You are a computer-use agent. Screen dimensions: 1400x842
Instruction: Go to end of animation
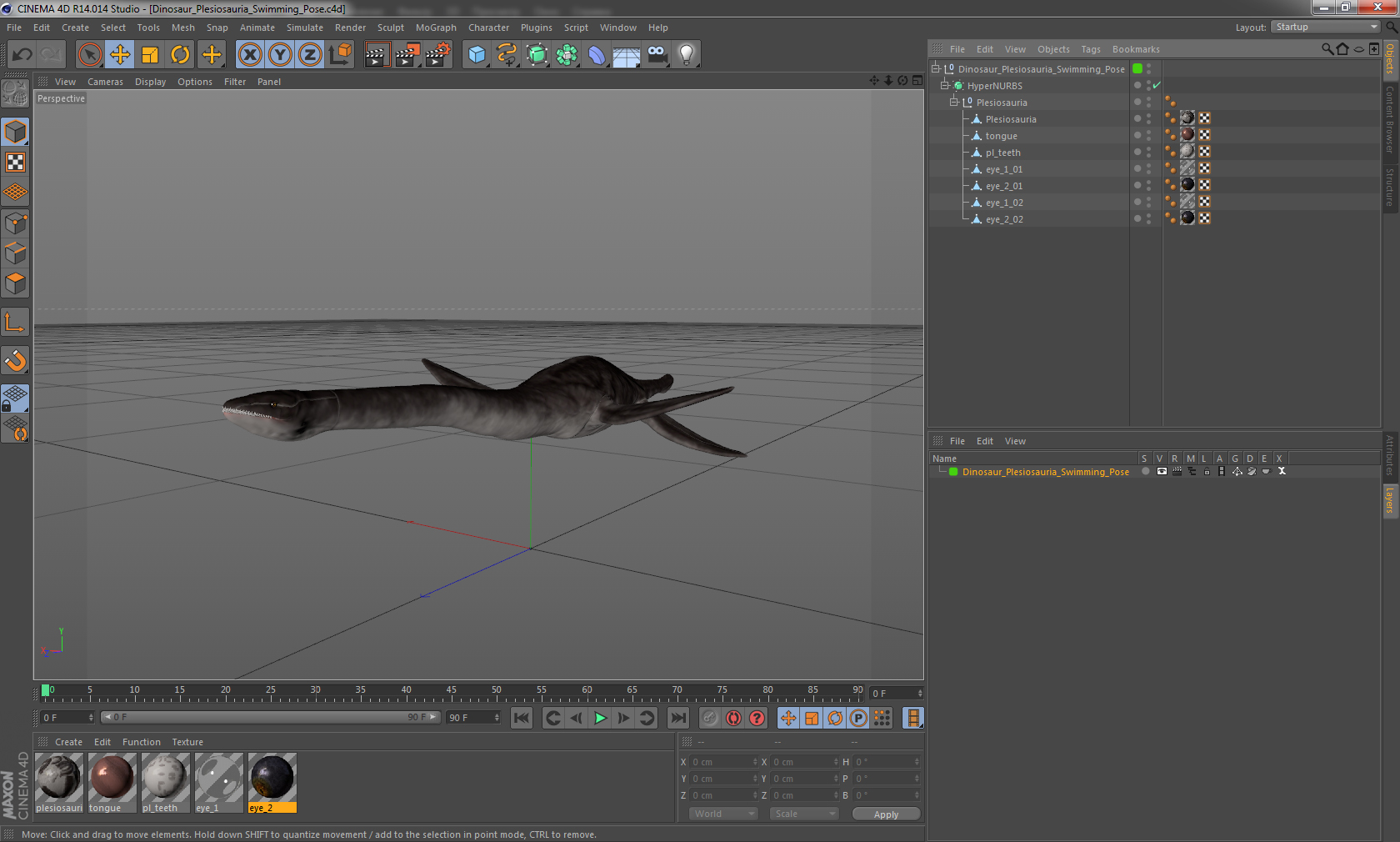(679, 718)
